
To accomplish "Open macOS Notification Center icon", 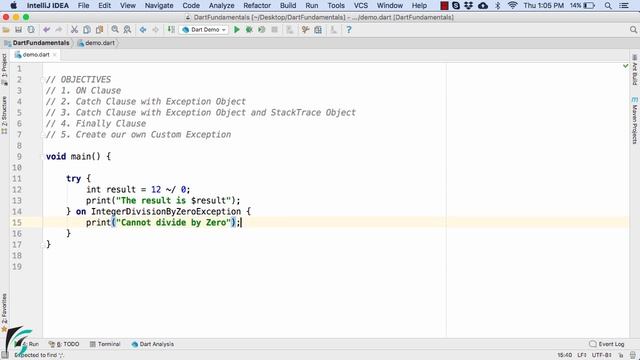I will point(624,5).
